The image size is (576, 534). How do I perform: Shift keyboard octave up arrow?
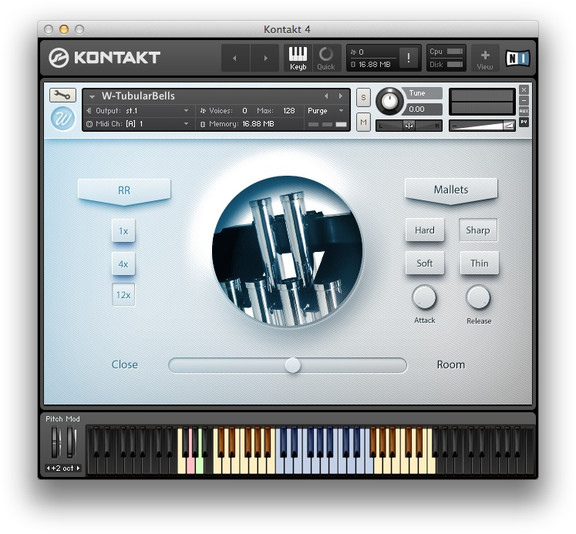(78, 468)
